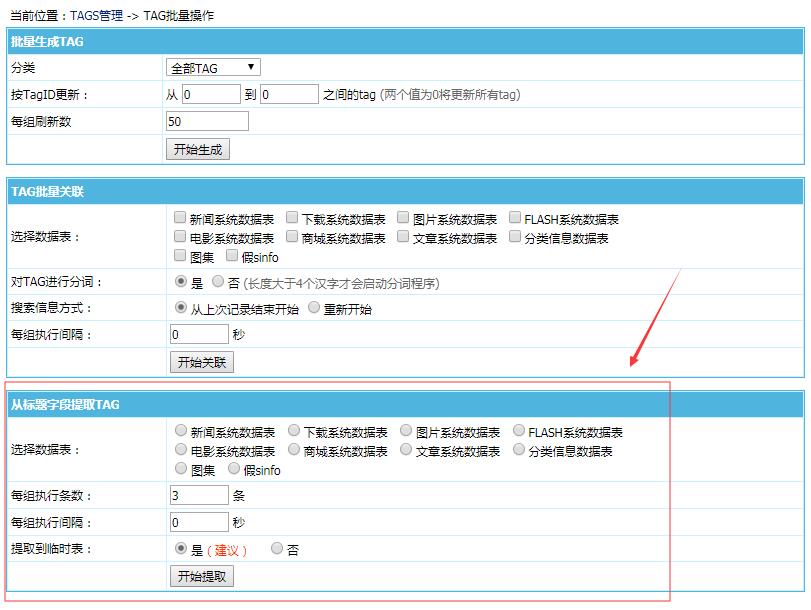Select 商城系统数据表 radio in 从标题字段提取TAG
This screenshot has width=811, height=610.
[x=294, y=449]
